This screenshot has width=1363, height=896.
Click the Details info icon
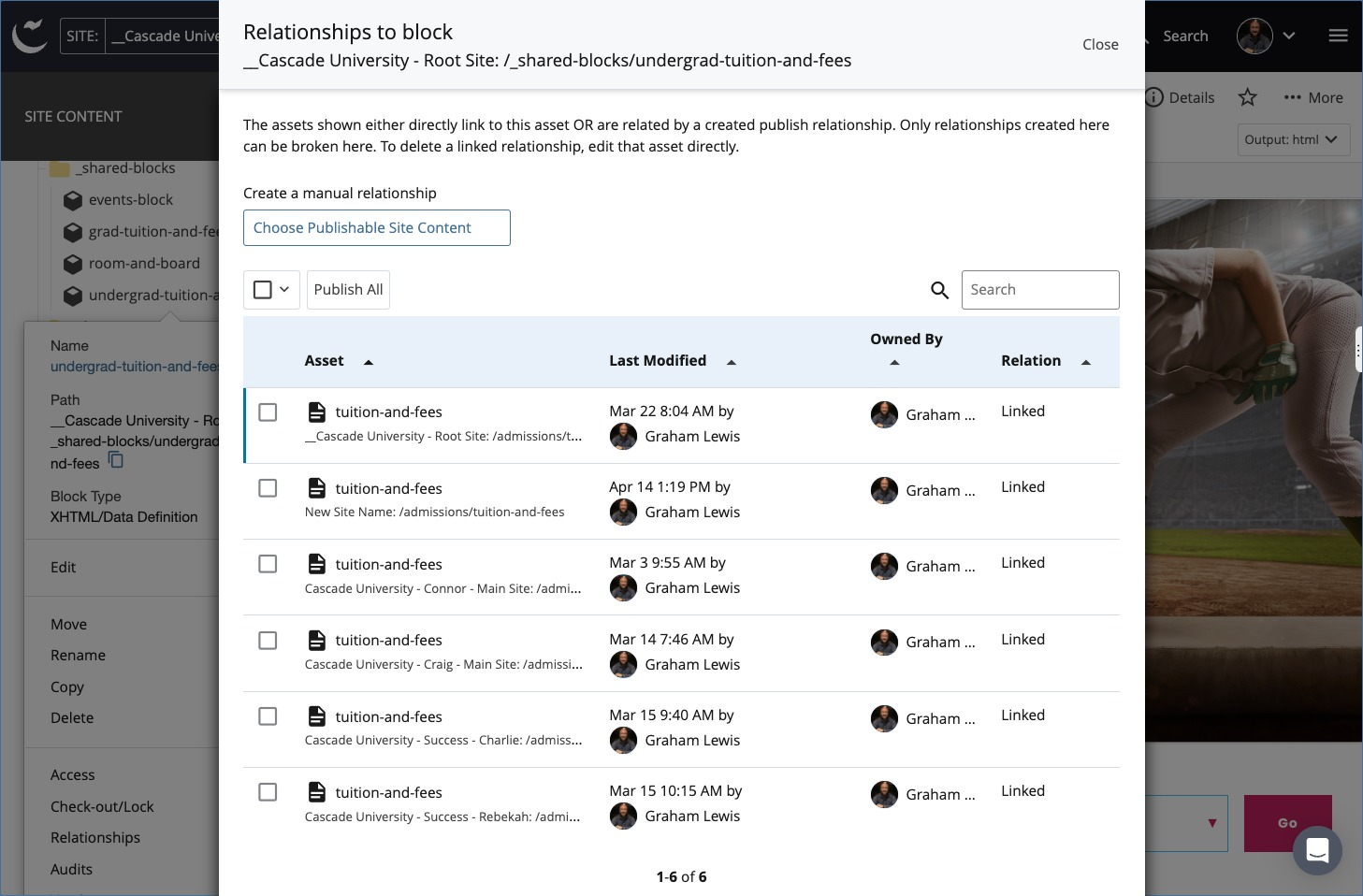[1154, 97]
